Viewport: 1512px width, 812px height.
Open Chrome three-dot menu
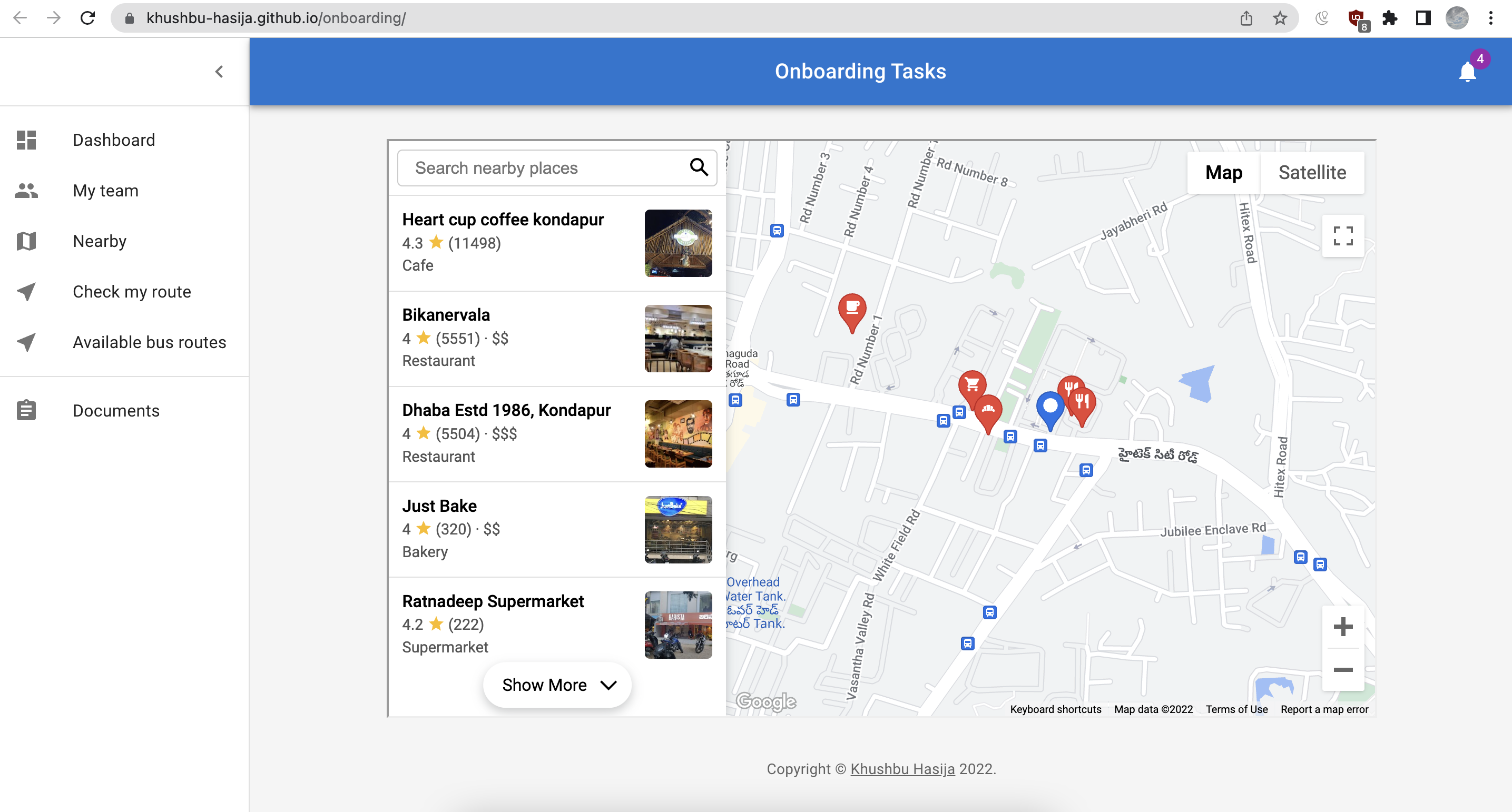coord(1490,18)
